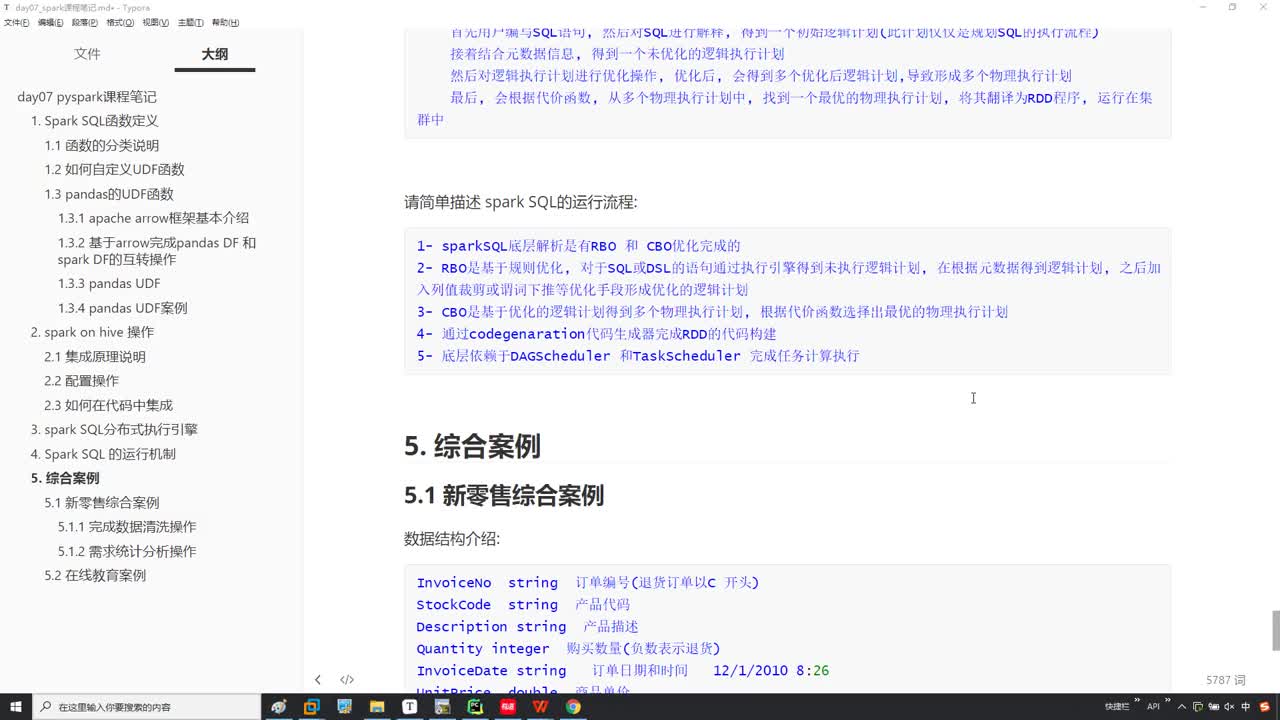1280x720 pixels.
Task: Expand the API toolbar chevron
Action: click(x=1168, y=700)
